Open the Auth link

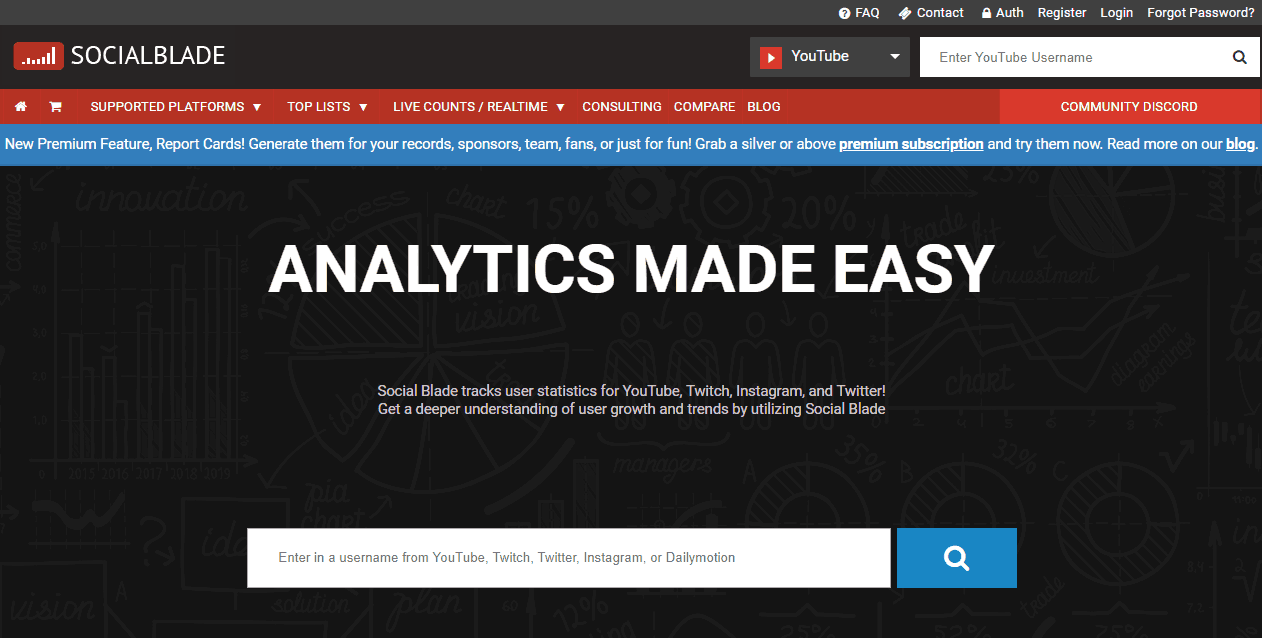[x=1002, y=13]
